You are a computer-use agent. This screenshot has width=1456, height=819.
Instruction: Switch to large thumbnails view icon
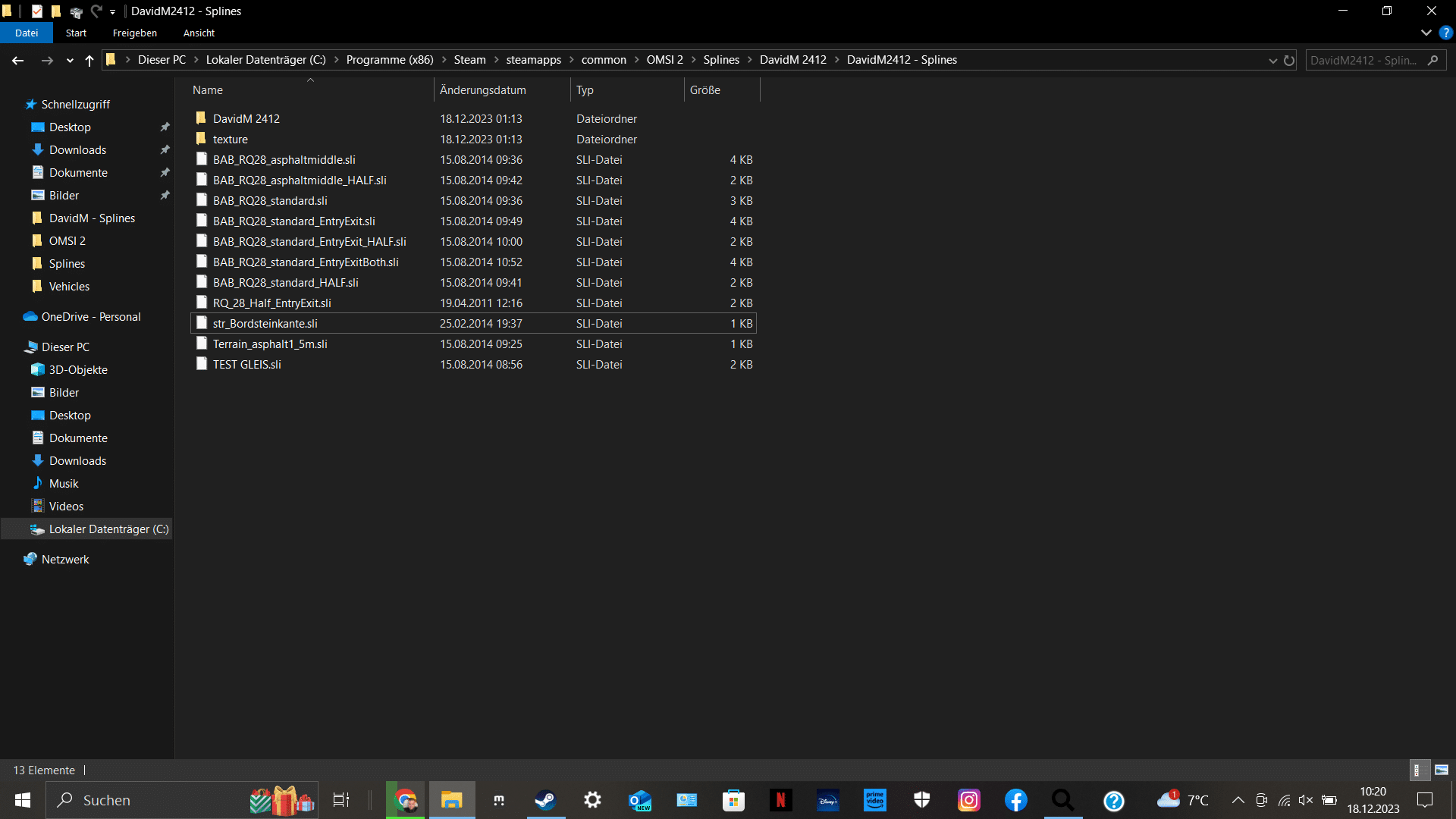[1442, 770]
